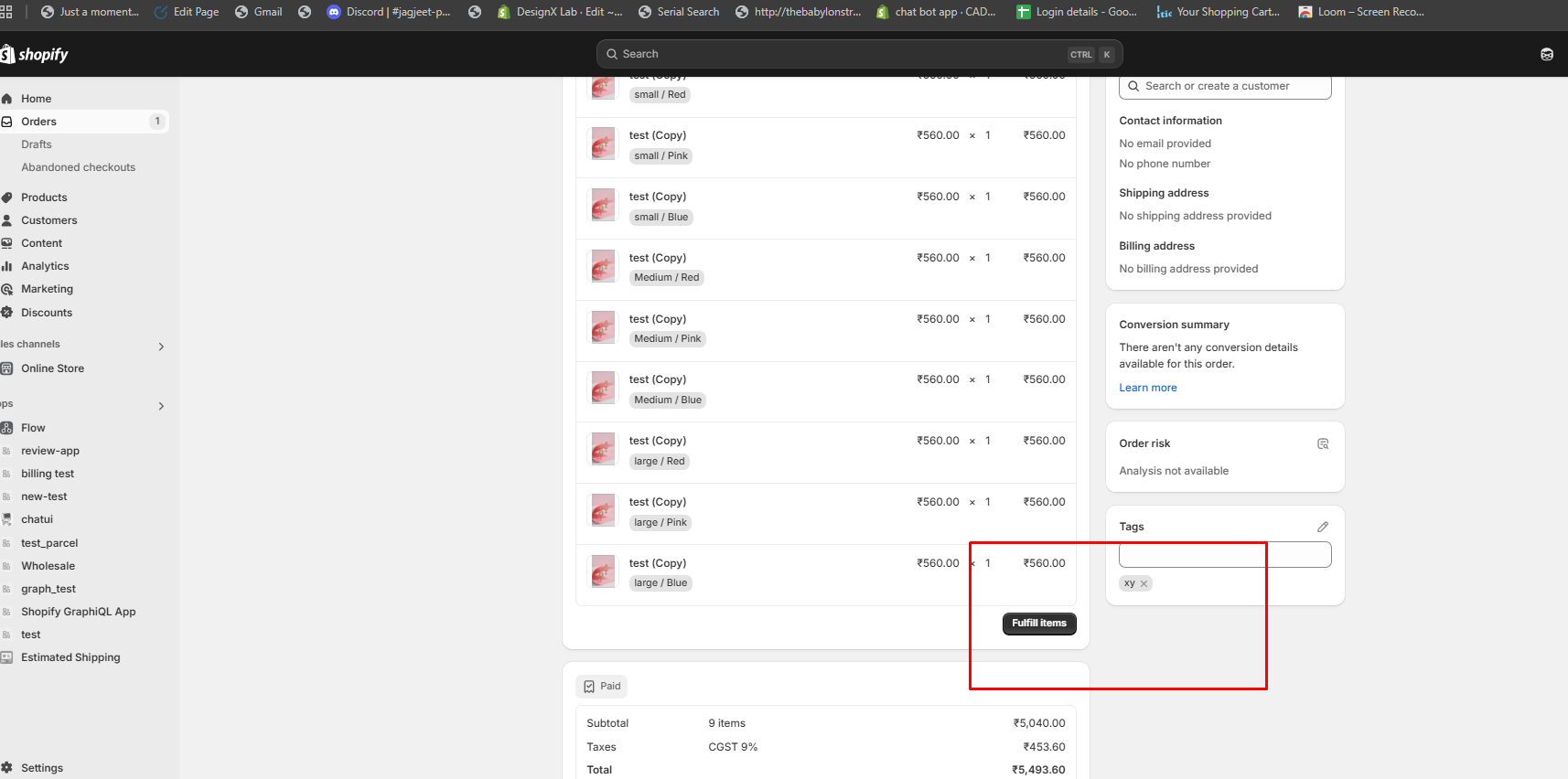Go to Customers page
This screenshot has height=779, width=1568.
49,220
